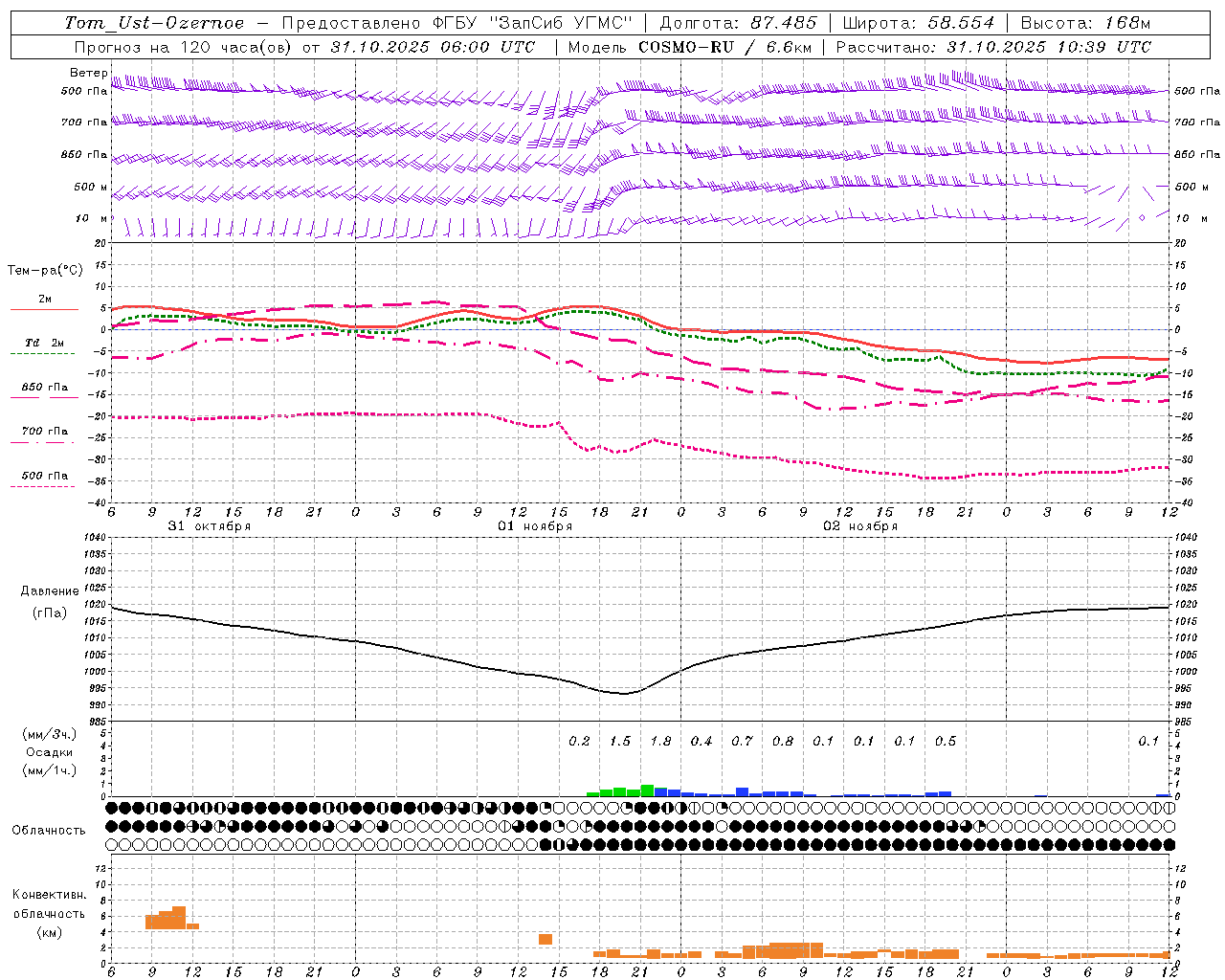Click the 500 гПа temperature legend entry

[45, 476]
